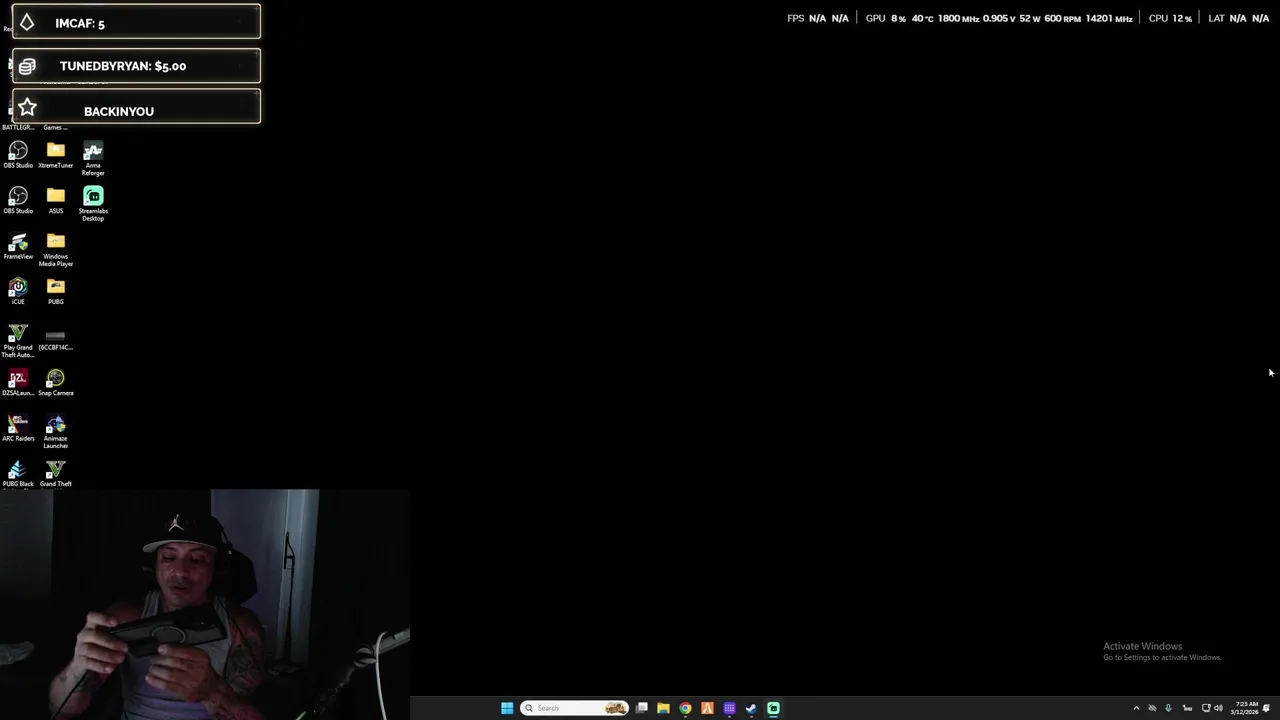
Task: Click the BACKINYOU overlay label
Action: pos(119,111)
